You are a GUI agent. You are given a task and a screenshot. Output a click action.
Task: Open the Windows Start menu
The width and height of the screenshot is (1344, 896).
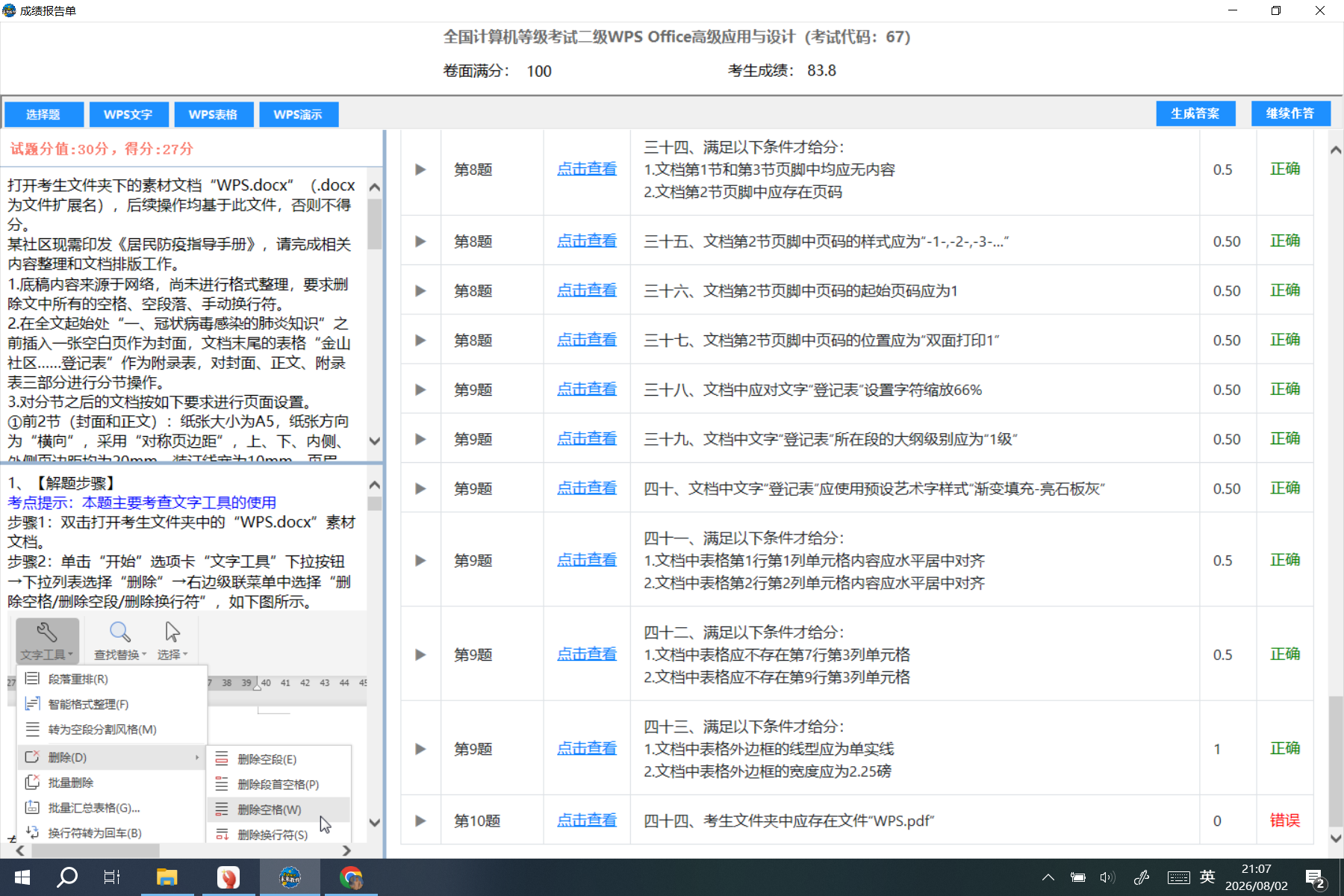click(x=22, y=877)
